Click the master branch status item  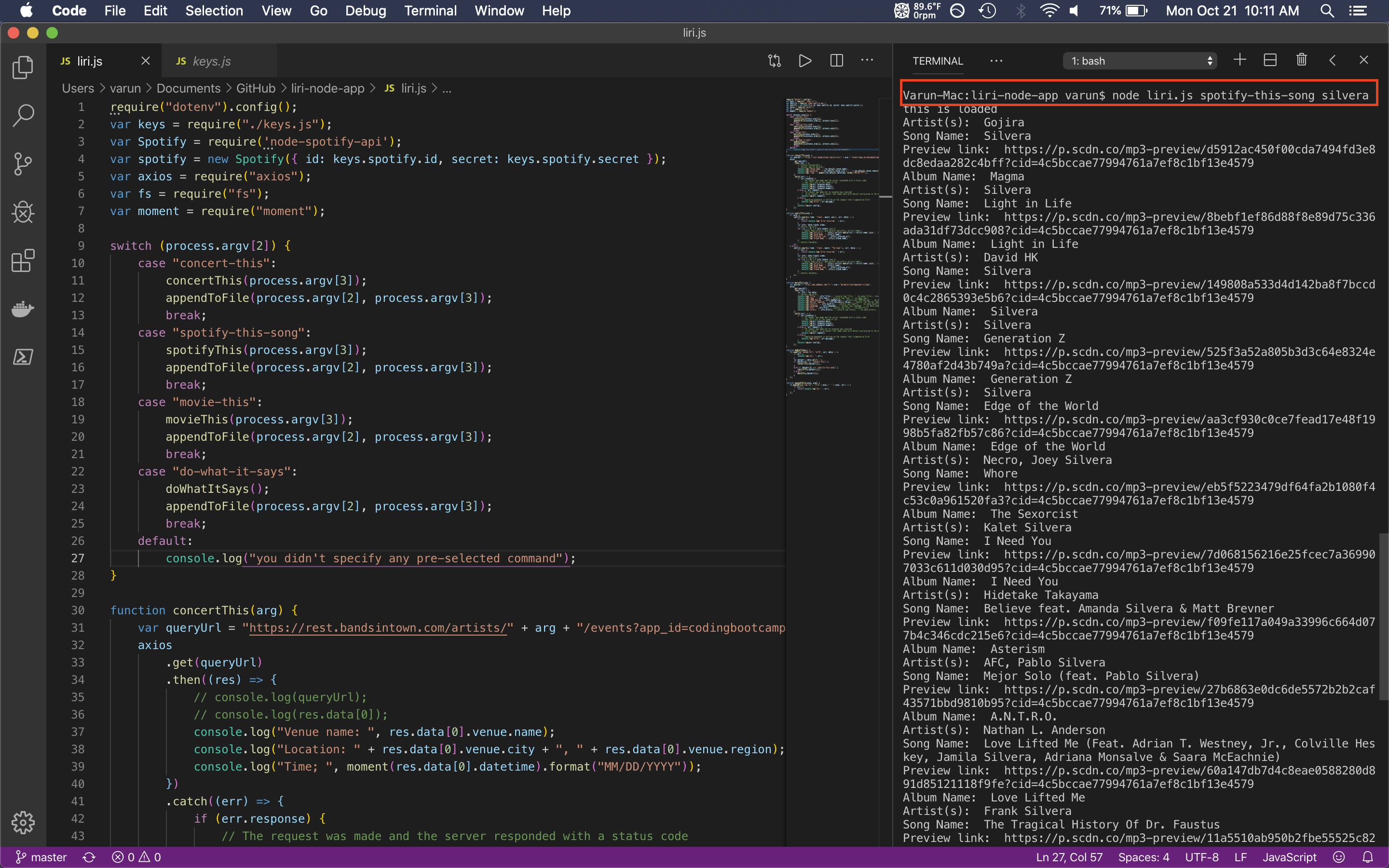pyautogui.click(x=41, y=857)
